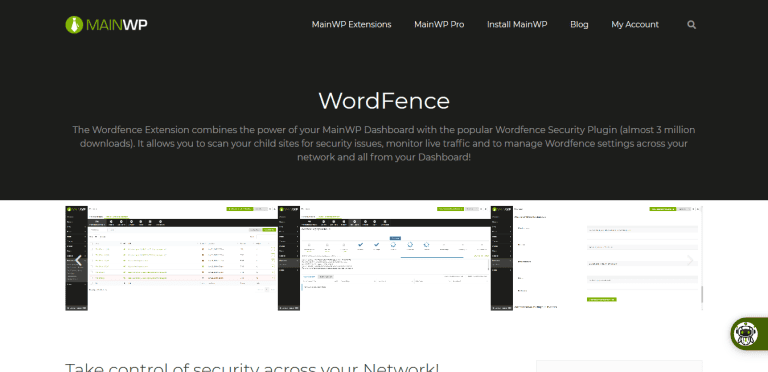Viewport: 768px width, 372px height.
Task: Open the first Wordfence dashboard screenshot
Action: tap(171, 258)
